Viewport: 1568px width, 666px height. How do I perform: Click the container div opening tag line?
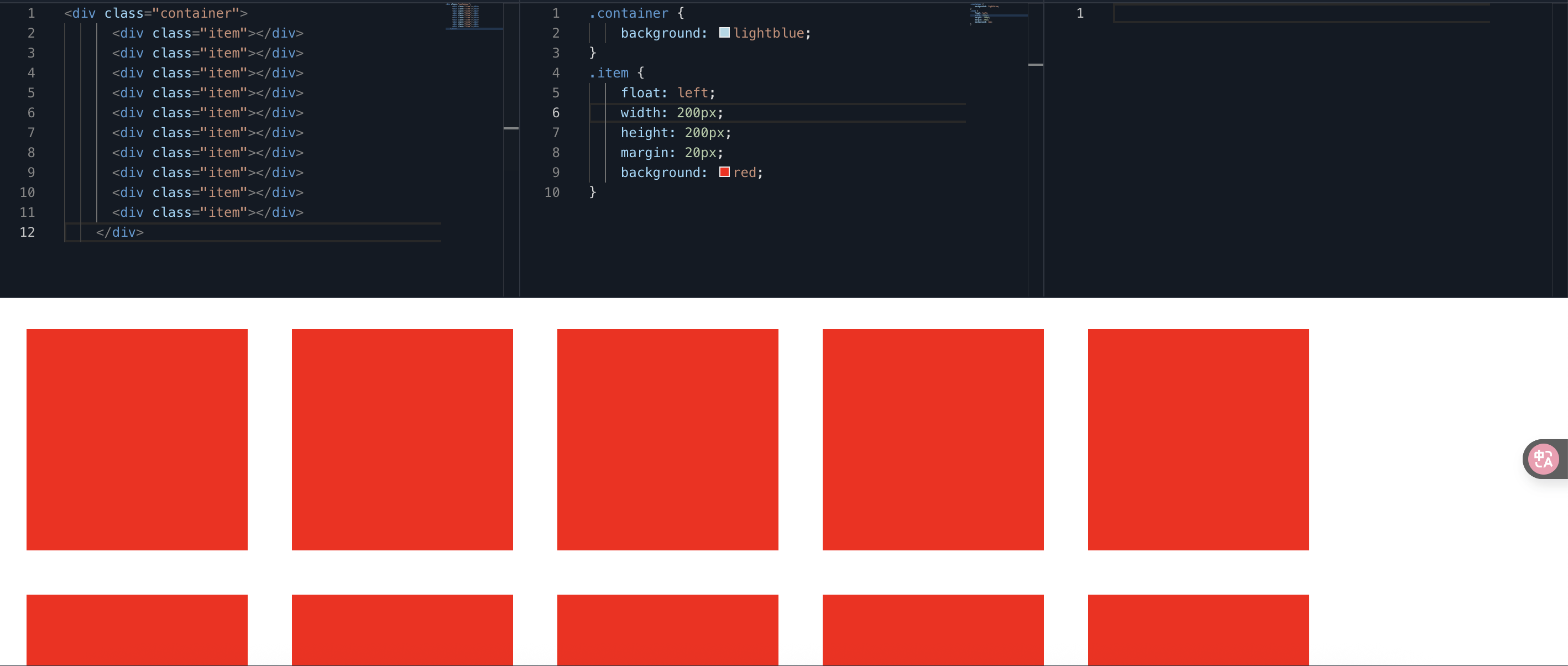click(x=156, y=13)
